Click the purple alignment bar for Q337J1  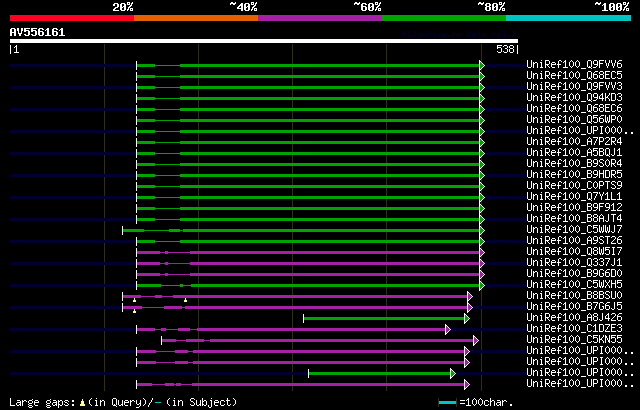pyautogui.click(x=308, y=264)
